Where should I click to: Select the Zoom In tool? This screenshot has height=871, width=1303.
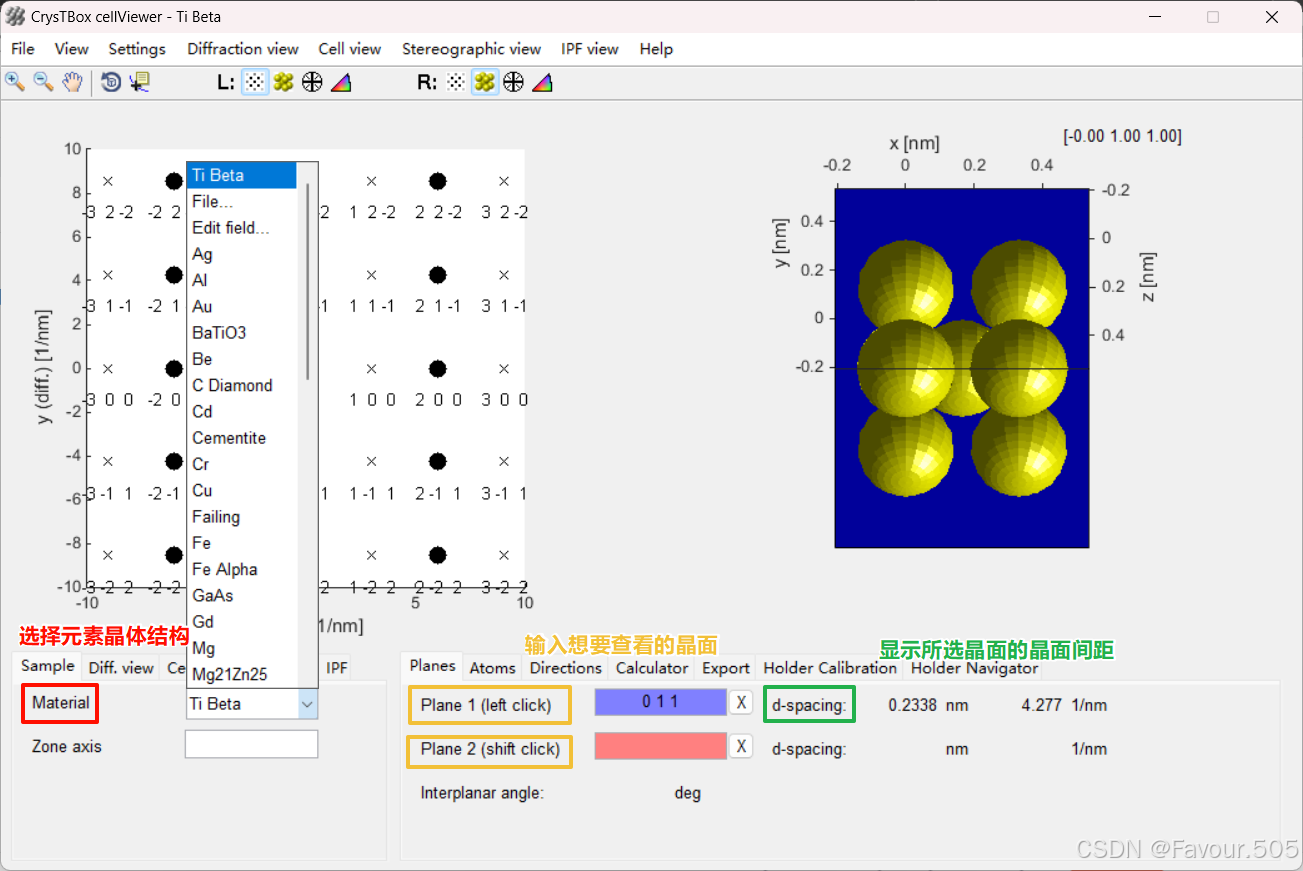[15, 82]
